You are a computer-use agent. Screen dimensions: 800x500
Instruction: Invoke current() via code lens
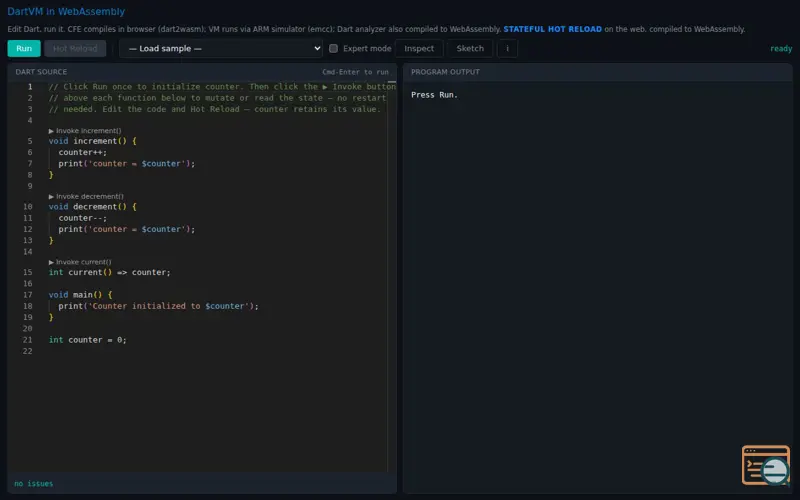coord(80,262)
